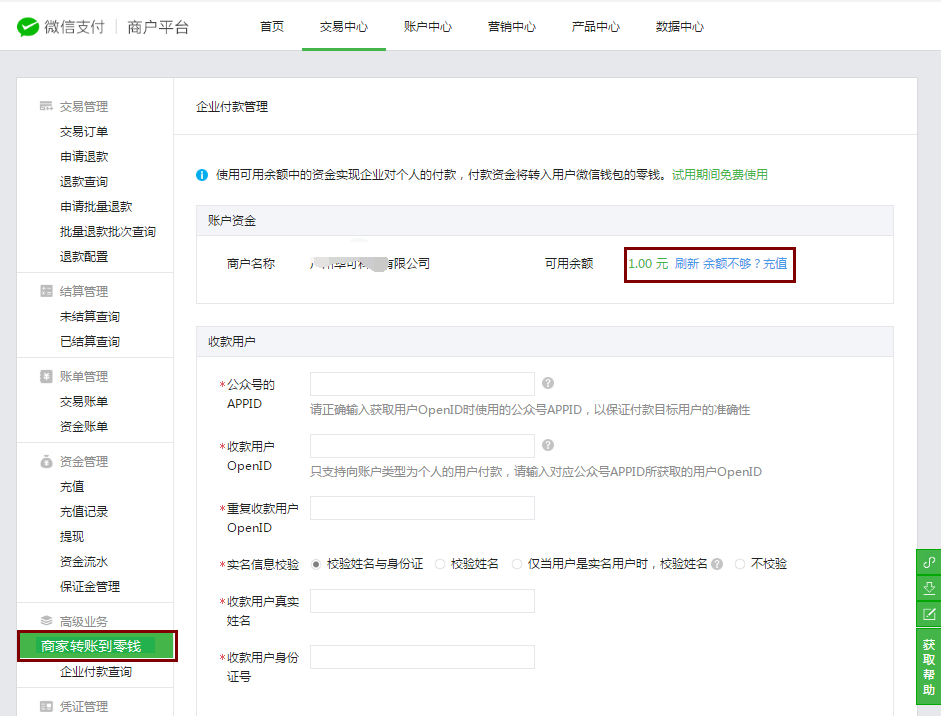Click the 凭证管理 section icon
941x716 pixels.
[x=46, y=706]
